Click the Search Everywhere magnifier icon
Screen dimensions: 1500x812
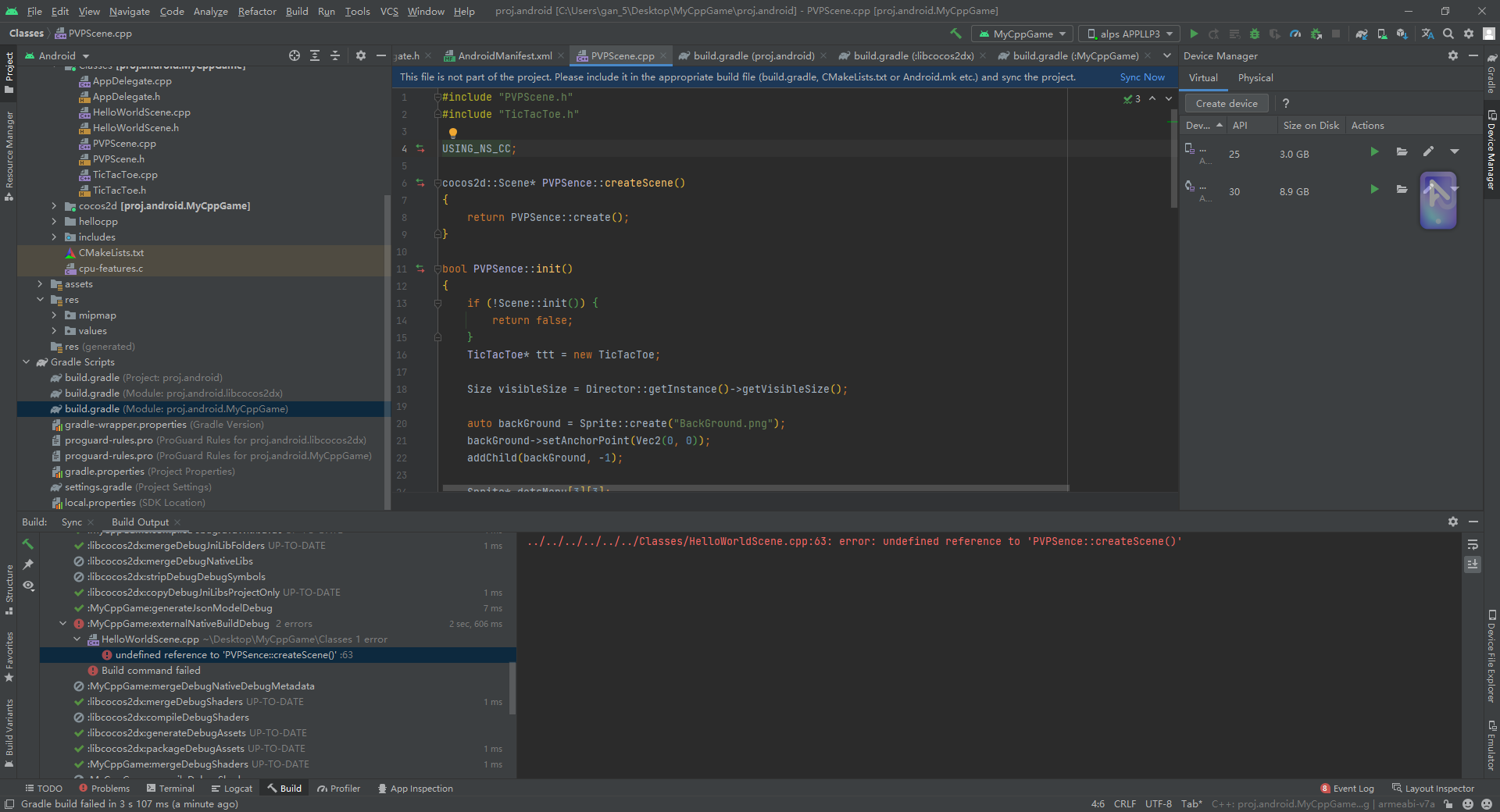pyautogui.click(x=1448, y=34)
